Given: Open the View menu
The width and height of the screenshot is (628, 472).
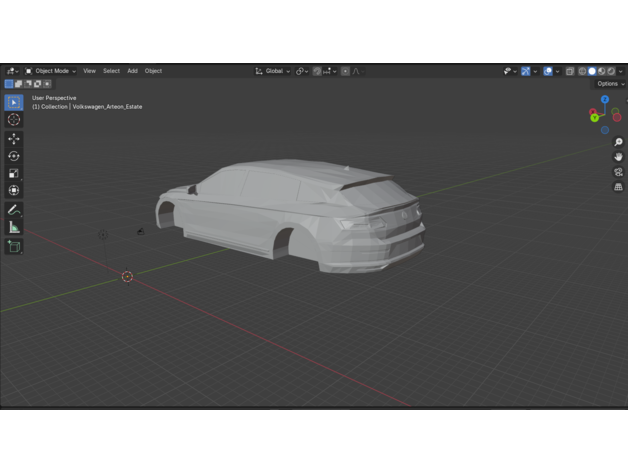Looking at the screenshot, I should [89, 71].
